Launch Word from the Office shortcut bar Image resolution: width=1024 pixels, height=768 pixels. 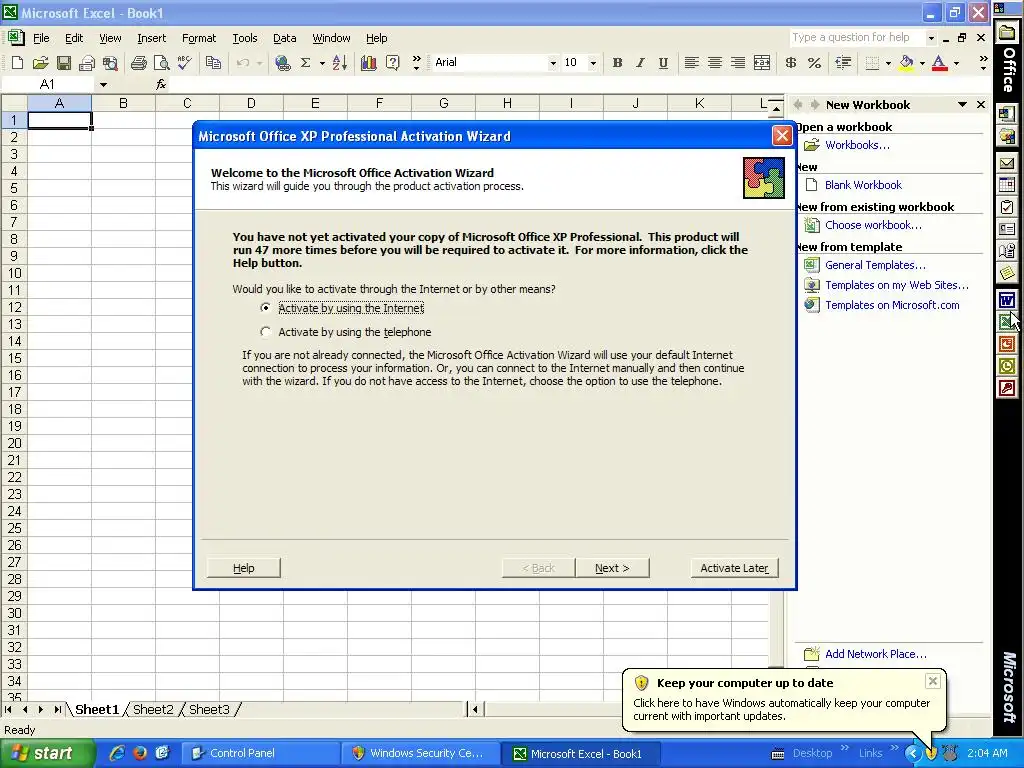coord(1006,300)
